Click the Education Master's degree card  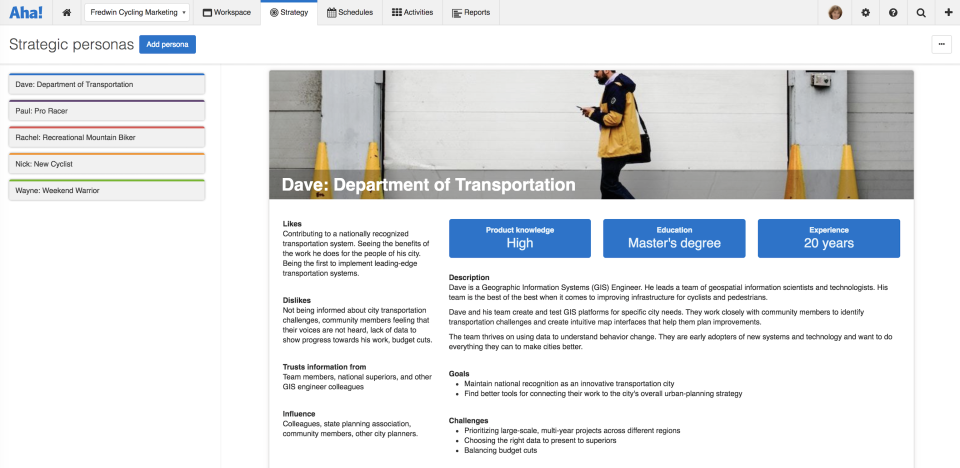[674, 238]
